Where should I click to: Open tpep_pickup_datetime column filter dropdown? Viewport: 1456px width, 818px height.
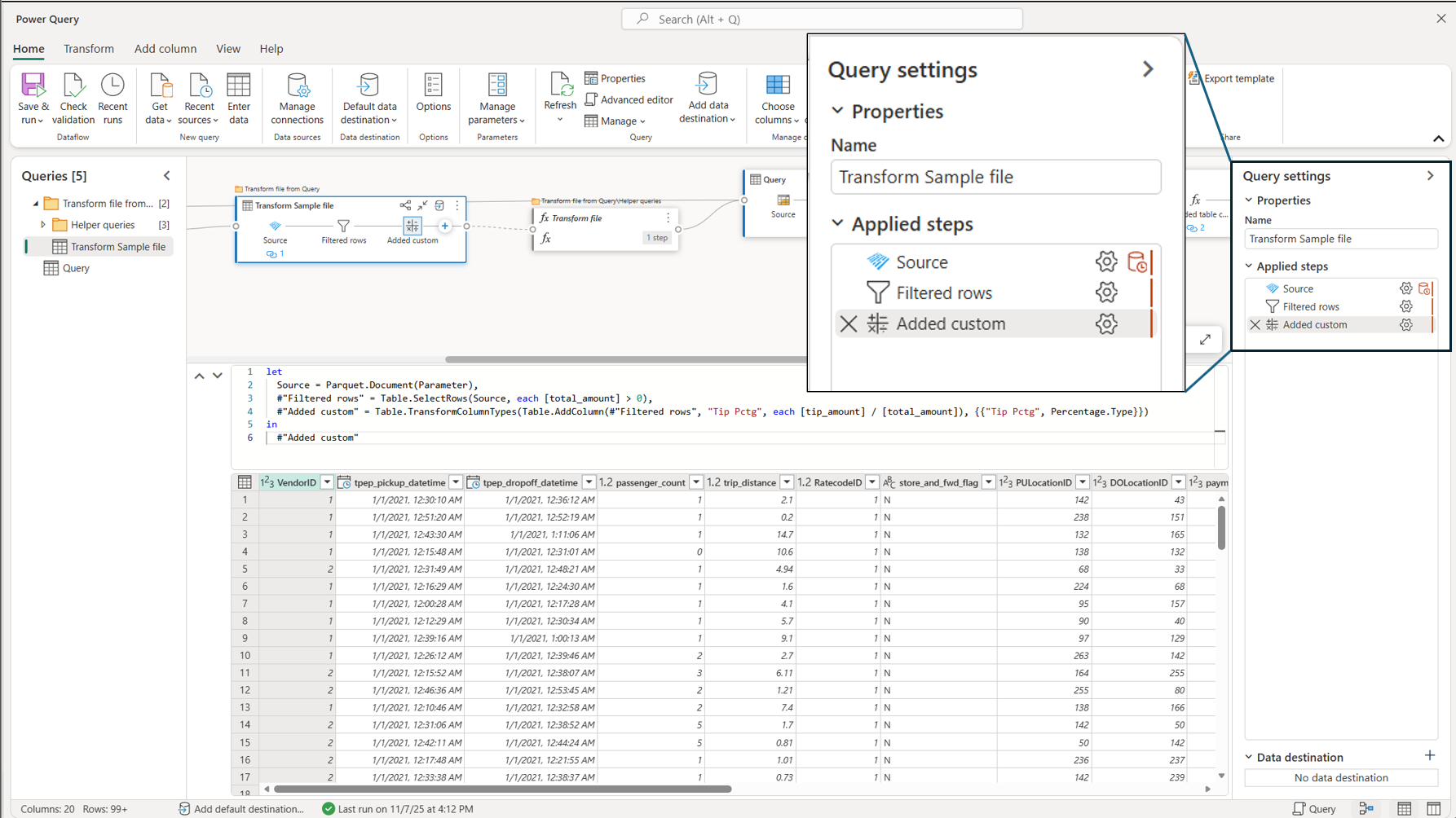point(456,482)
